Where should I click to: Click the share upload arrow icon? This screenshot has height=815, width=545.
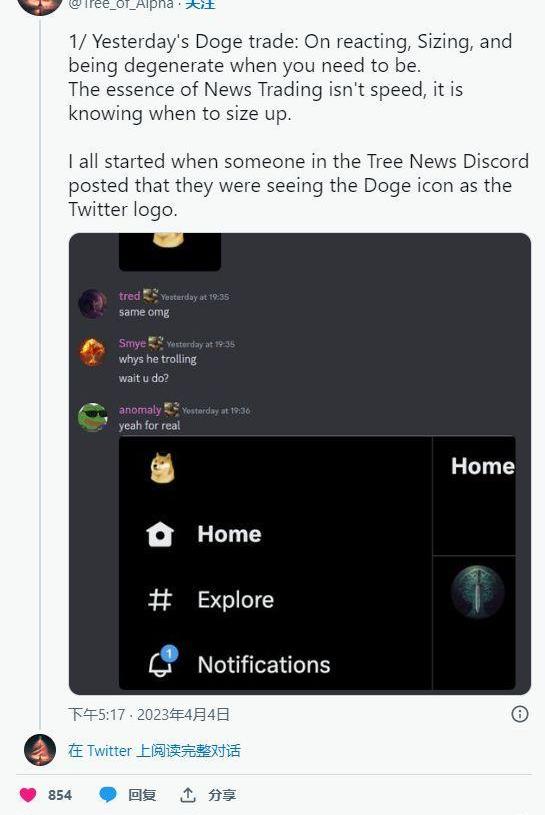click(x=188, y=795)
